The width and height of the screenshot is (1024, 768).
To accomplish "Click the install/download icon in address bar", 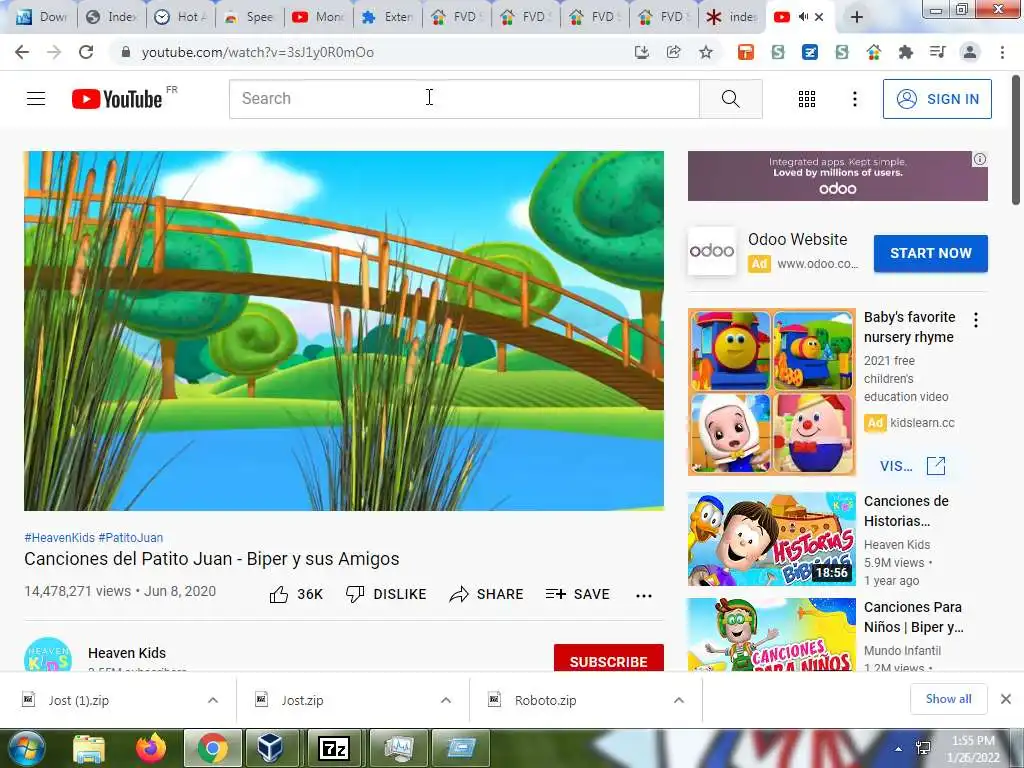I will (642, 52).
